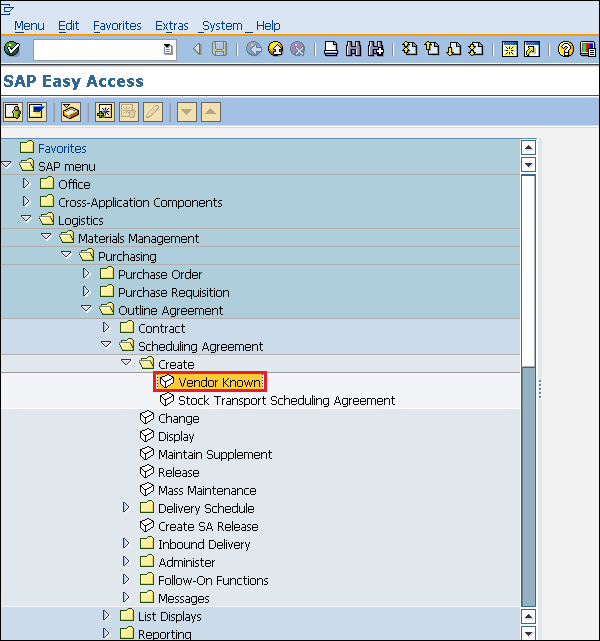The image size is (600, 641).
Task: Click the Move Favorites Down arrow icon
Action: (187, 112)
